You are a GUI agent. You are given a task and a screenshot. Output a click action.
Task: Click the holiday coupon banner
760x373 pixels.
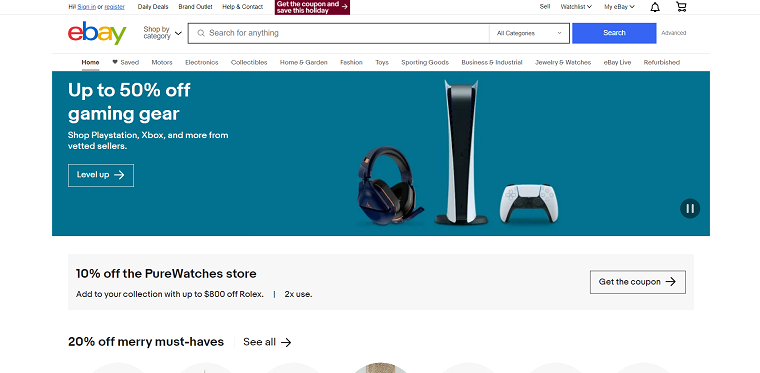312,7
